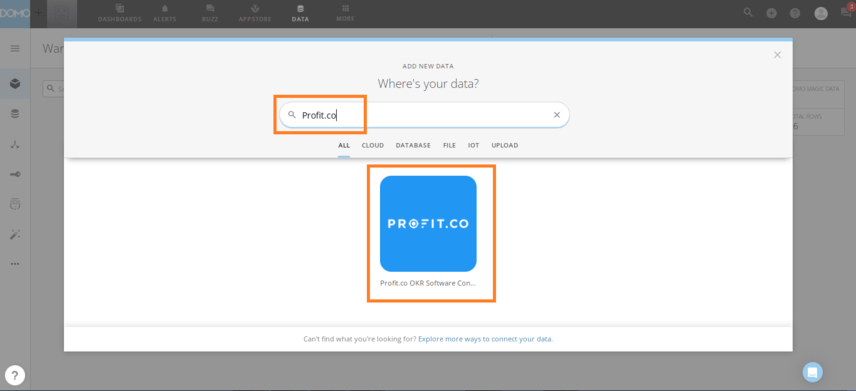
Task: Open the Dashboards section in top bar
Action: (x=120, y=13)
